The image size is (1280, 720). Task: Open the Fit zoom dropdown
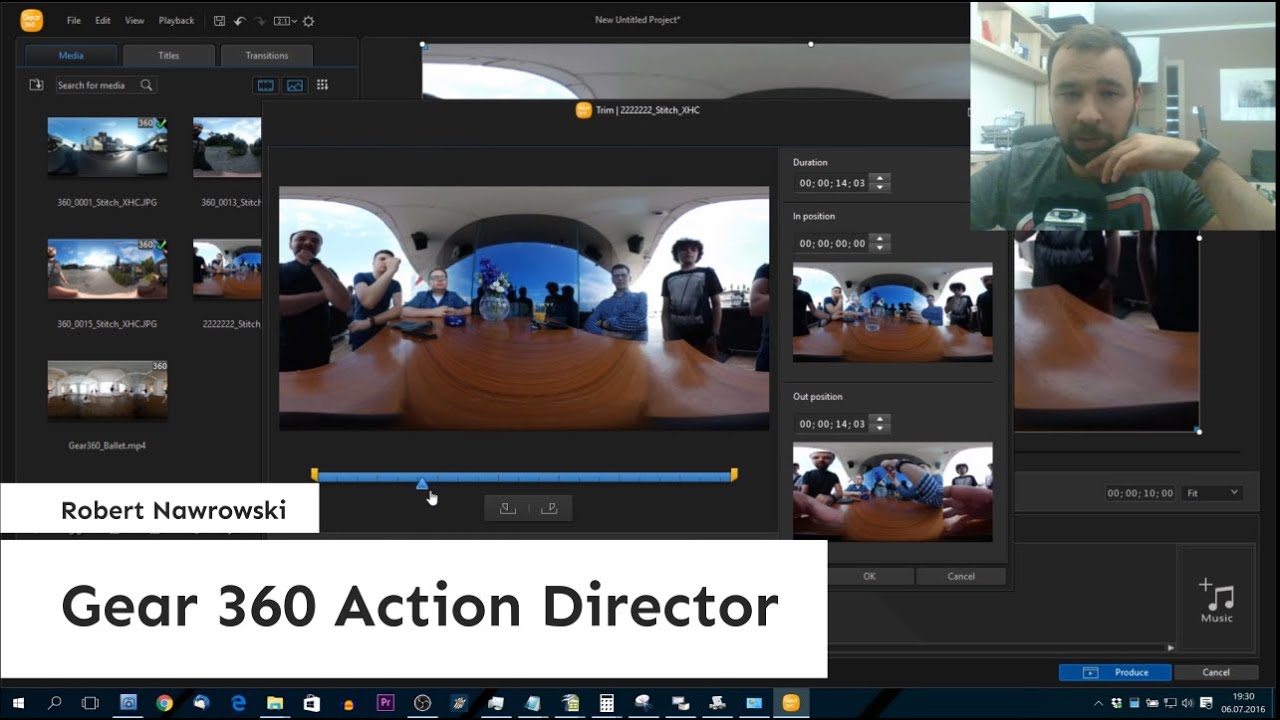coord(1212,493)
